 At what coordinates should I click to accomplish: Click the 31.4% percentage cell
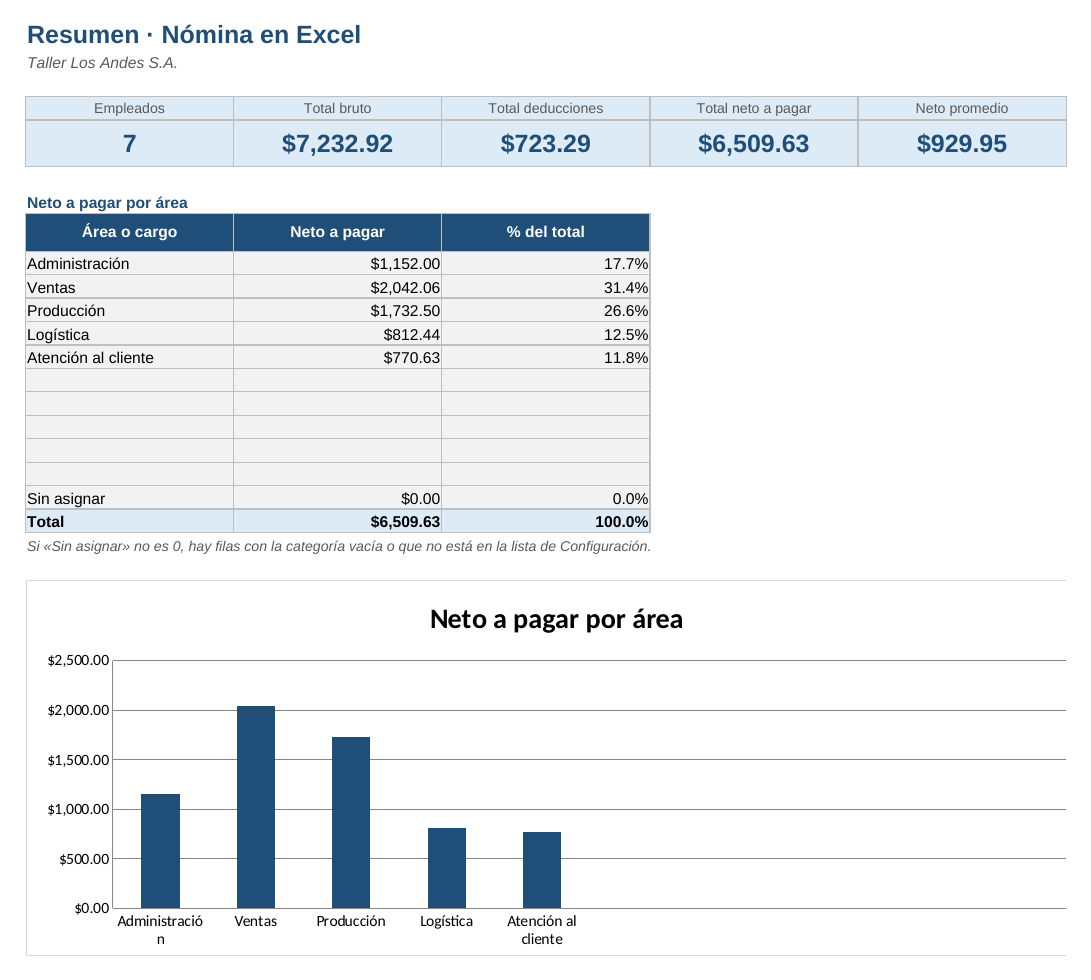point(546,287)
